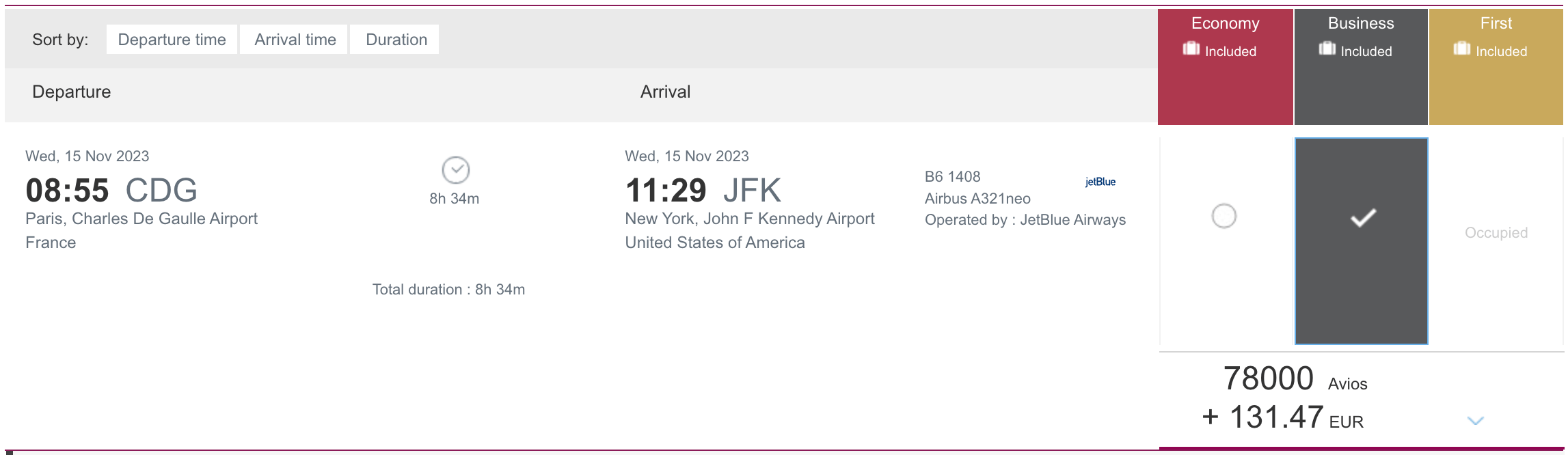
Task: Click the Economy baggage included icon
Action: click(x=1191, y=49)
